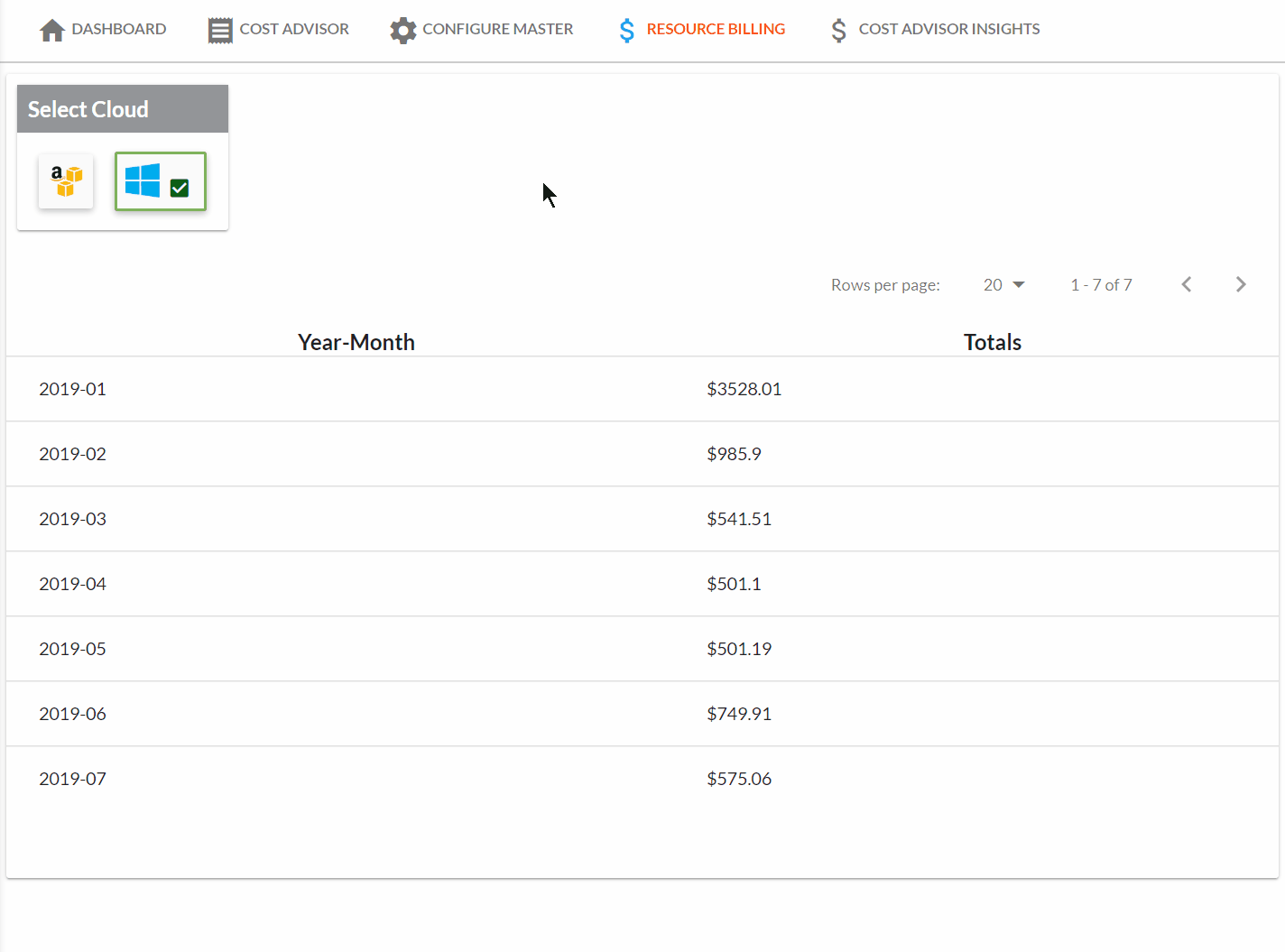Click the $501.1 total value

click(x=734, y=584)
